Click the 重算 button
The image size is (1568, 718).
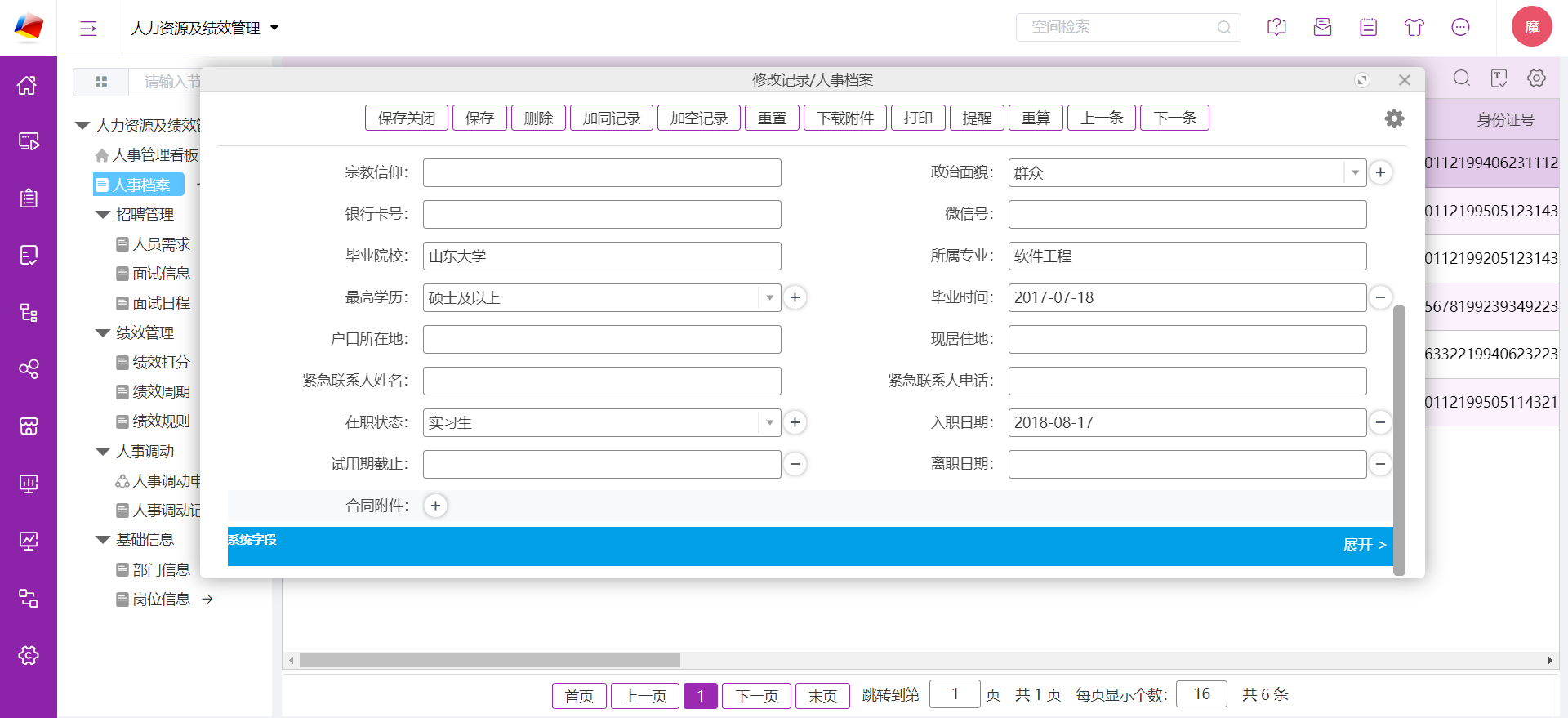[x=1036, y=118]
